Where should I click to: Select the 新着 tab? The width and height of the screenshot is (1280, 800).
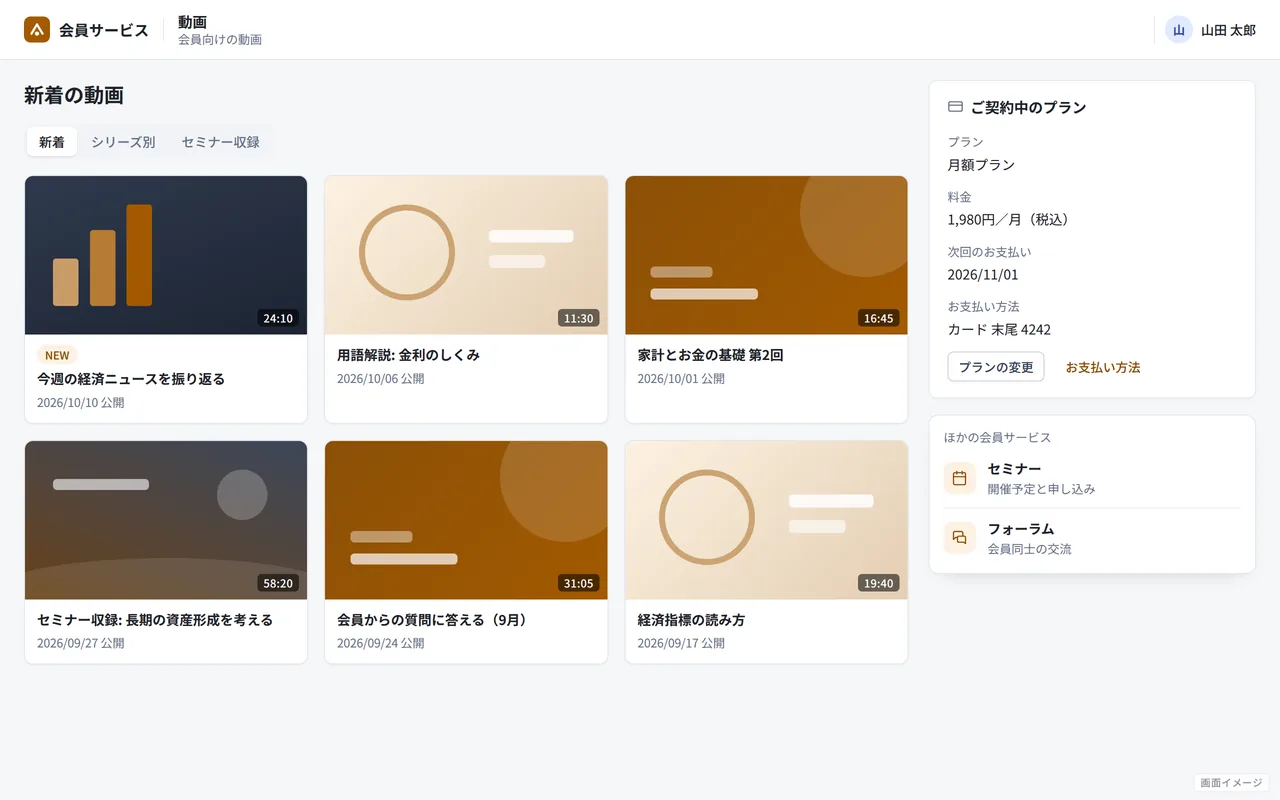click(52, 142)
